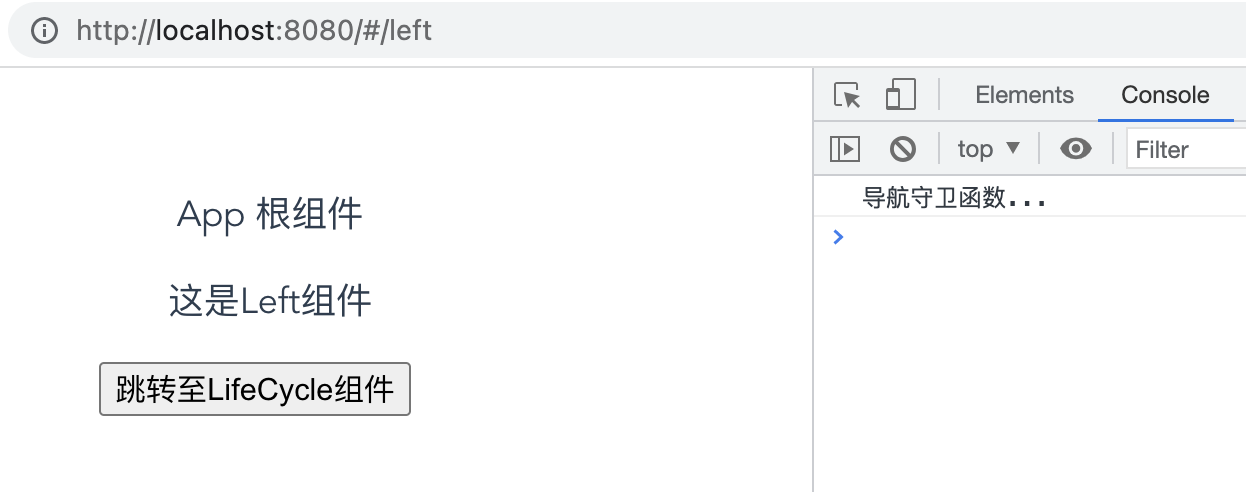Click the App 根组件 heading text
The image size is (1246, 492).
pos(269,214)
